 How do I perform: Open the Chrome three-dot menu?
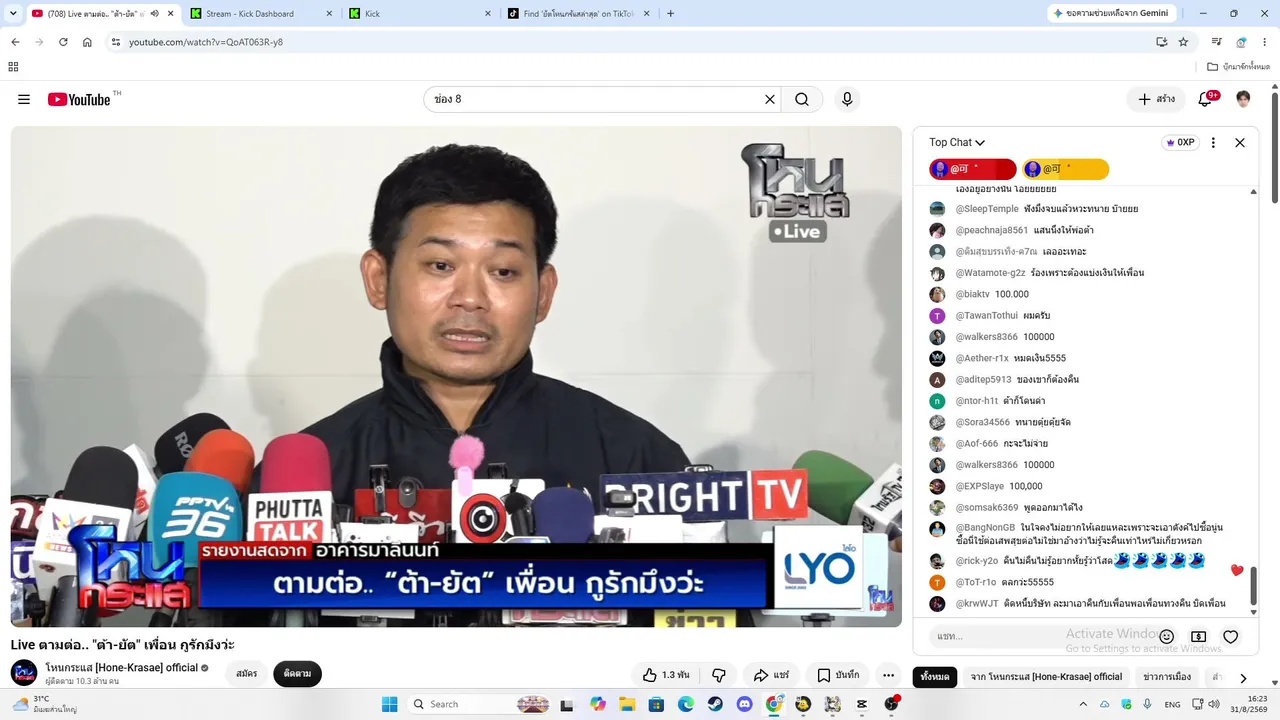click(x=1265, y=42)
